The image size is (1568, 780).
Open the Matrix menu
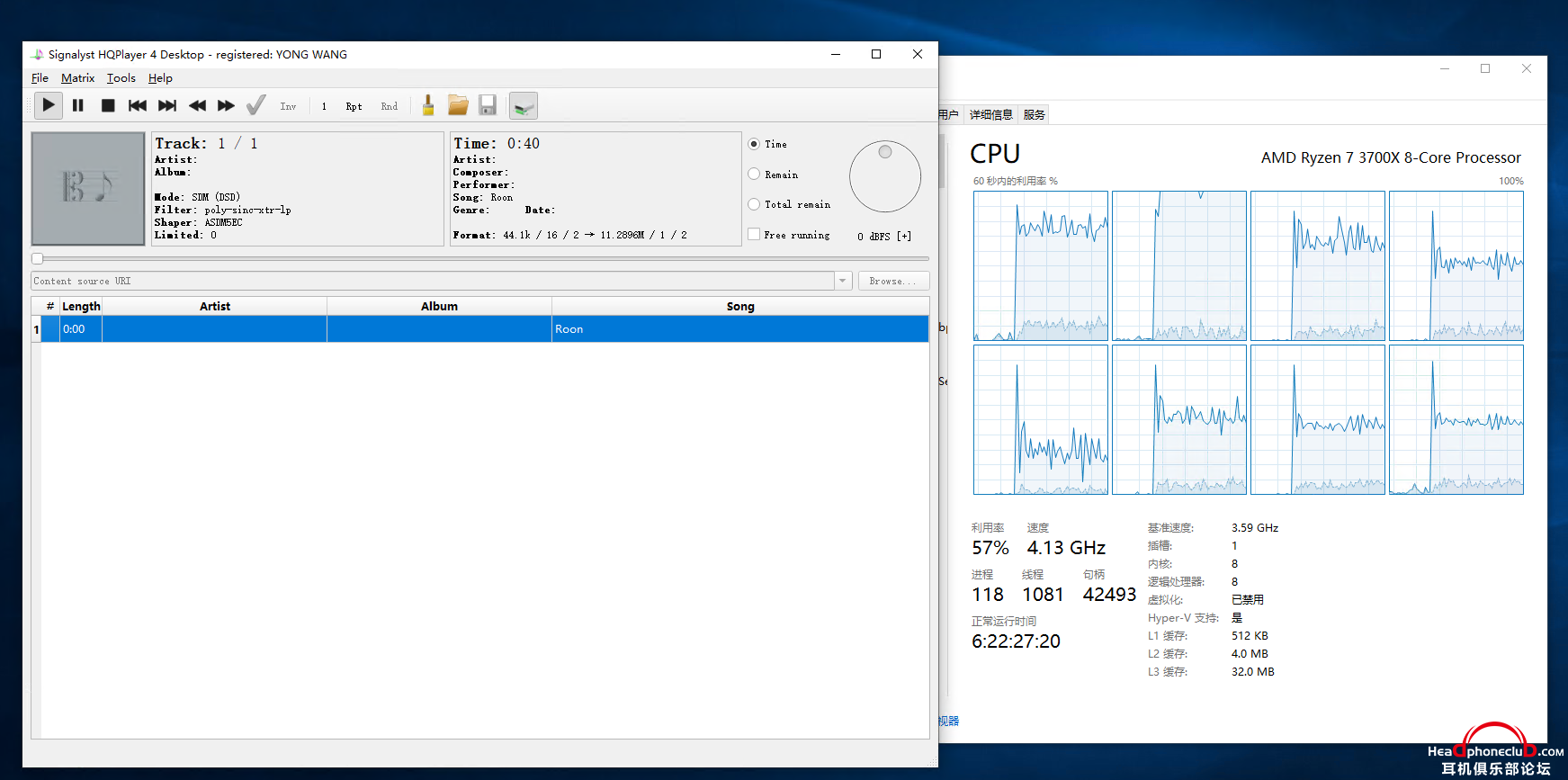(77, 78)
